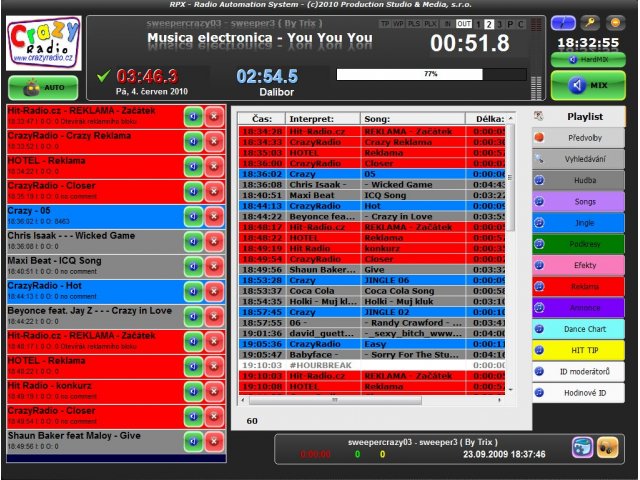Click the orange round icon beside the key
This screenshot has width=640, height=480.
tap(617, 21)
